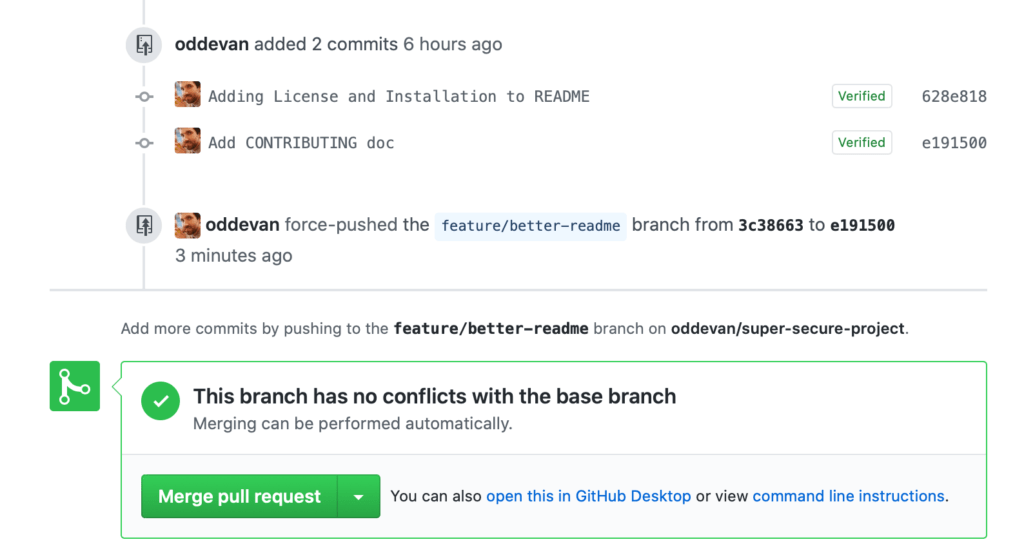Open merge options dropdown arrow

point(359,497)
